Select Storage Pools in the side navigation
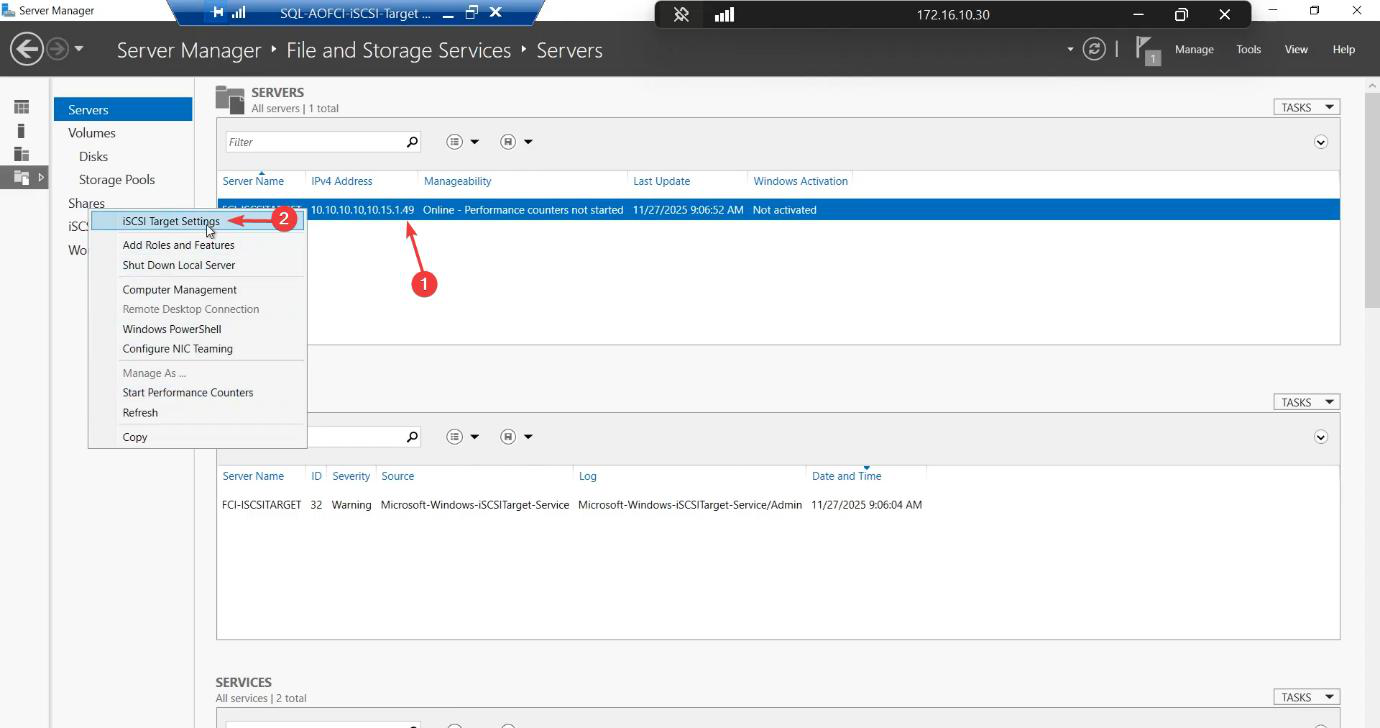The width and height of the screenshot is (1380, 728). (x=117, y=180)
